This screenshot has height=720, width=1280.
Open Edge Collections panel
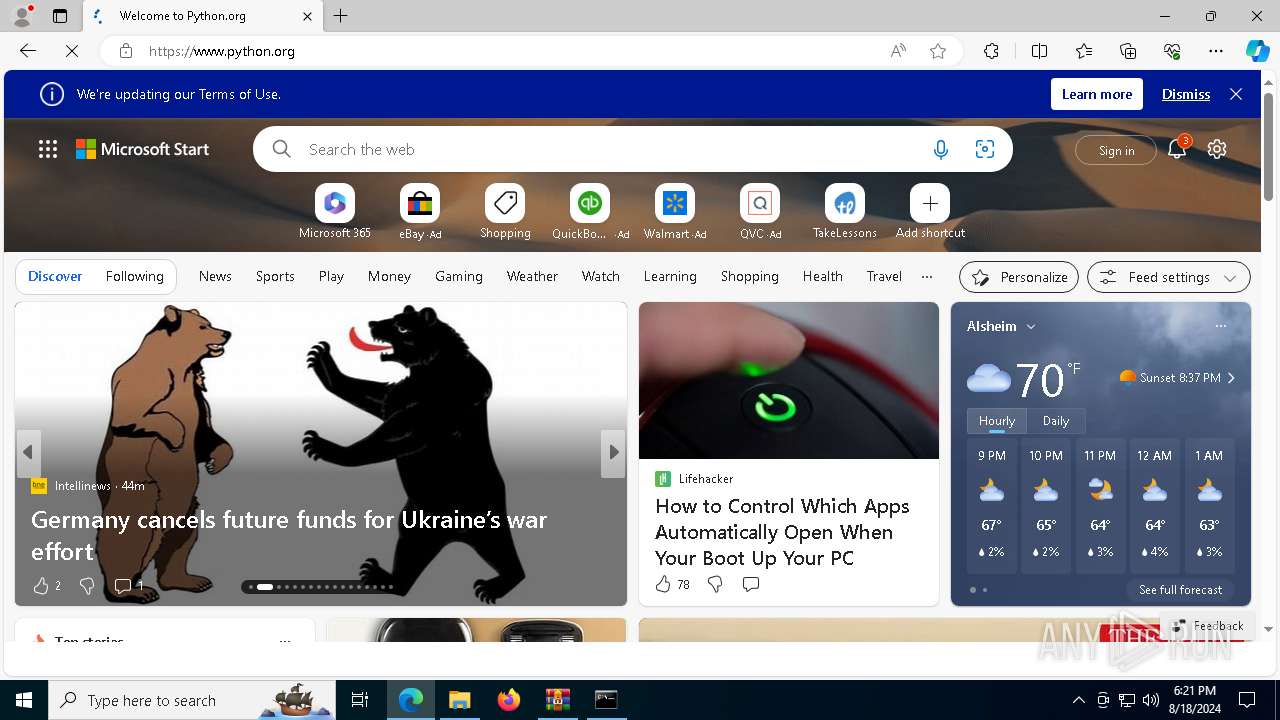click(x=1128, y=51)
